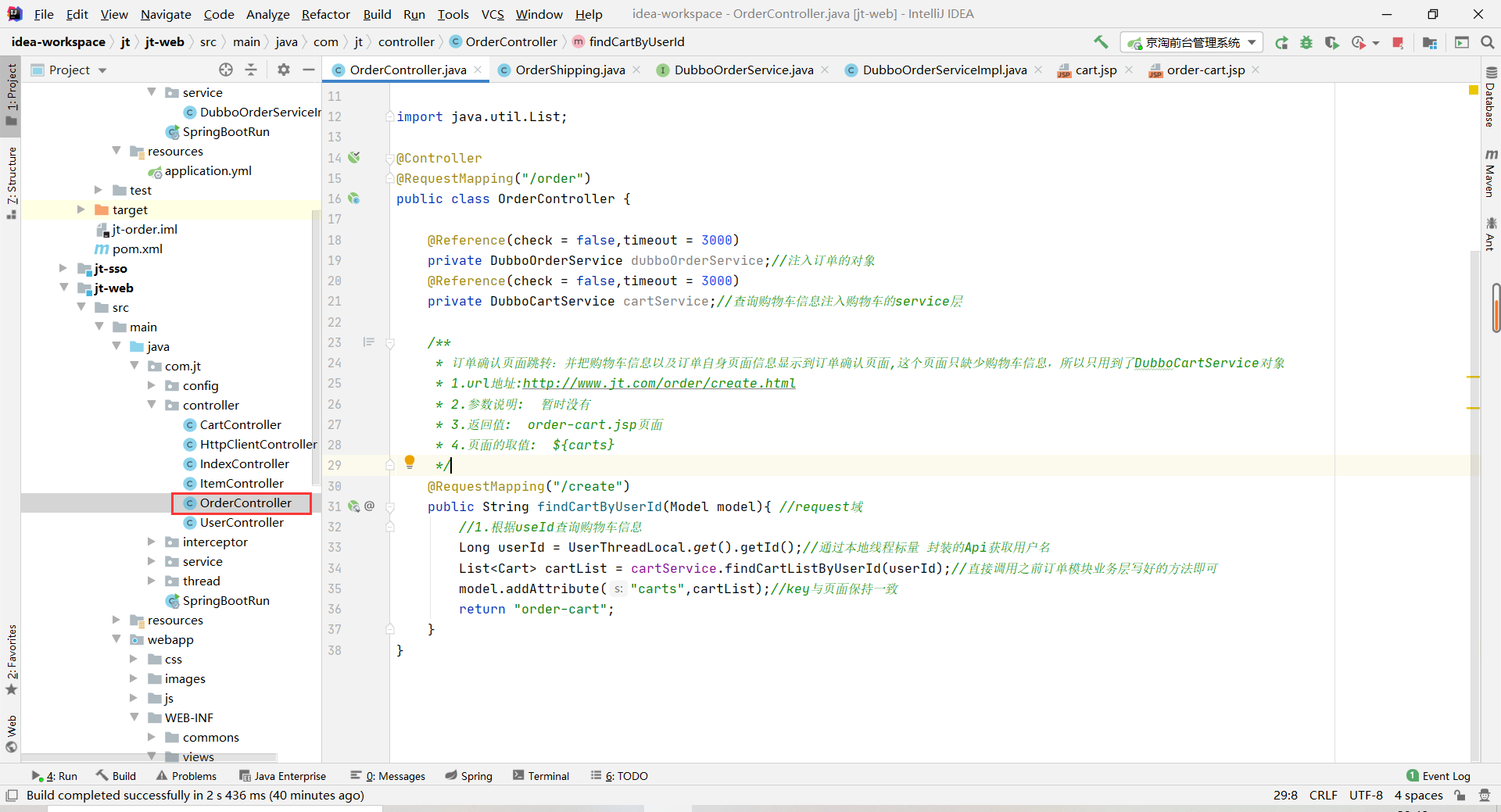Image resolution: width=1501 pixels, height=812 pixels.
Task: Click CRLF line separator in status bar
Action: click(1323, 796)
